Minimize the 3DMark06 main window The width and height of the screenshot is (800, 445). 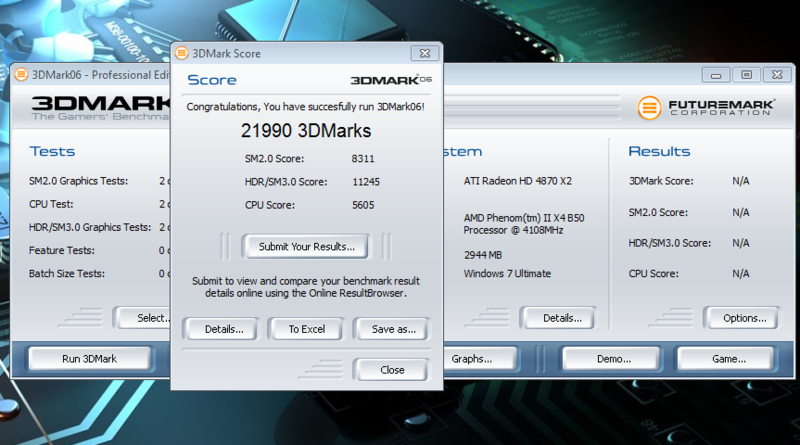click(x=715, y=74)
